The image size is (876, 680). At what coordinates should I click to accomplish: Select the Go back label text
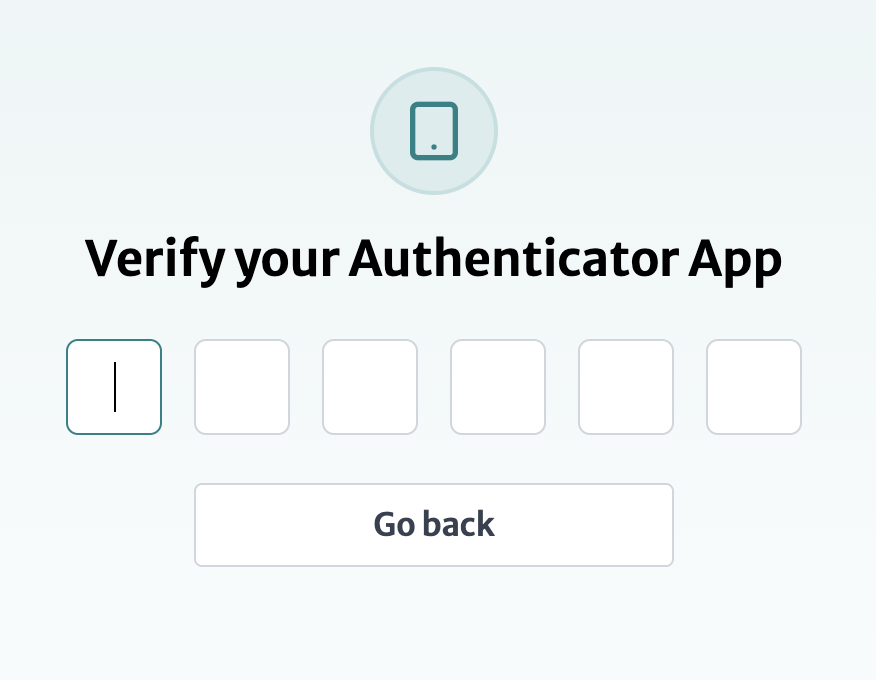point(433,524)
